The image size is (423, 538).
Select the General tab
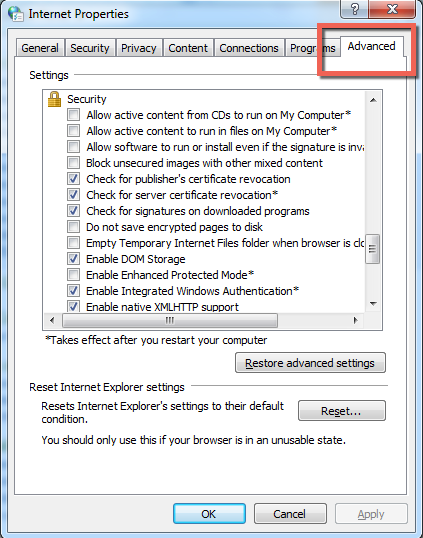point(40,48)
